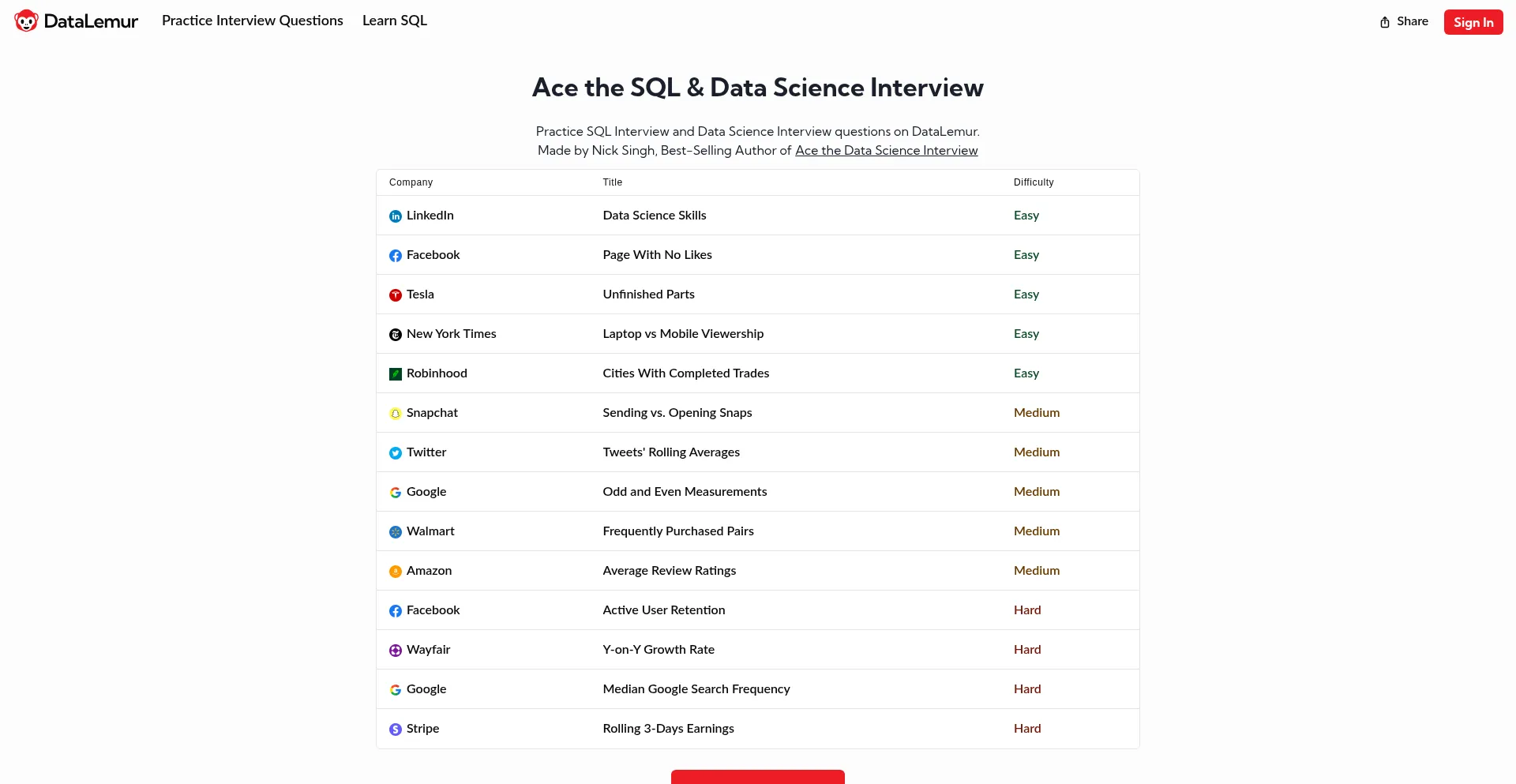Click the DataLemur lemur logo icon
The height and width of the screenshot is (784, 1516).
pyautogui.click(x=26, y=21)
